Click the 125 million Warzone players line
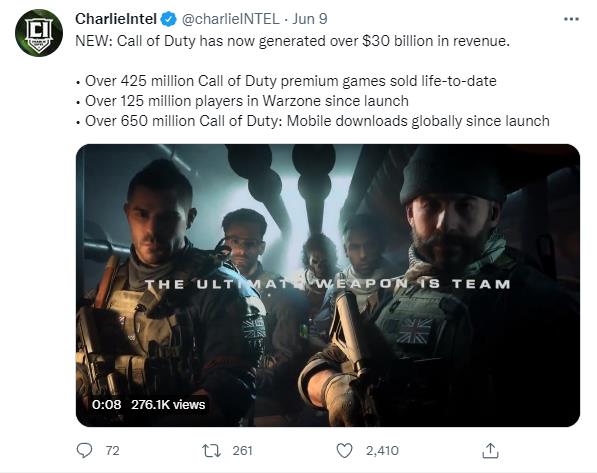The height and width of the screenshot is (473, 597). pos(242,101)
